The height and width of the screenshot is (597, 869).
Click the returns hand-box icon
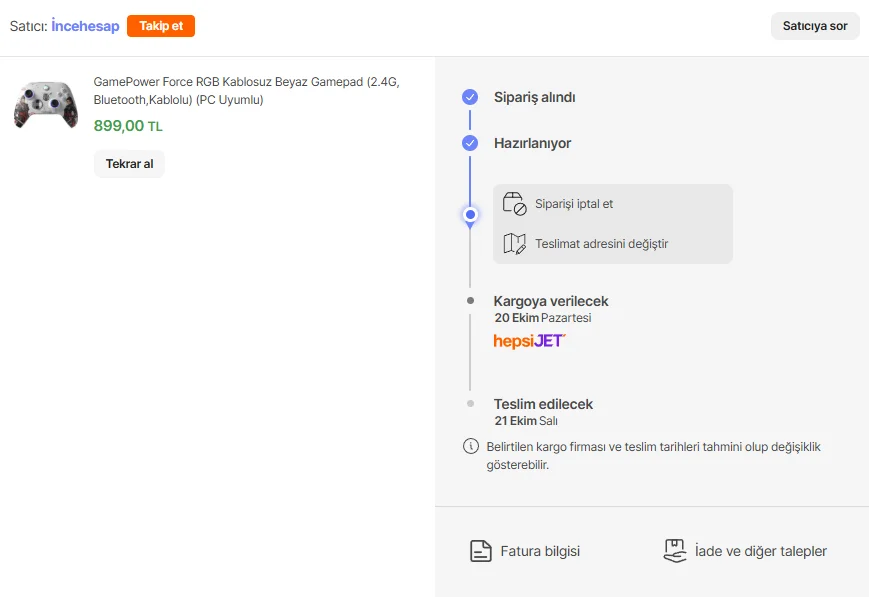coord(675,551)
